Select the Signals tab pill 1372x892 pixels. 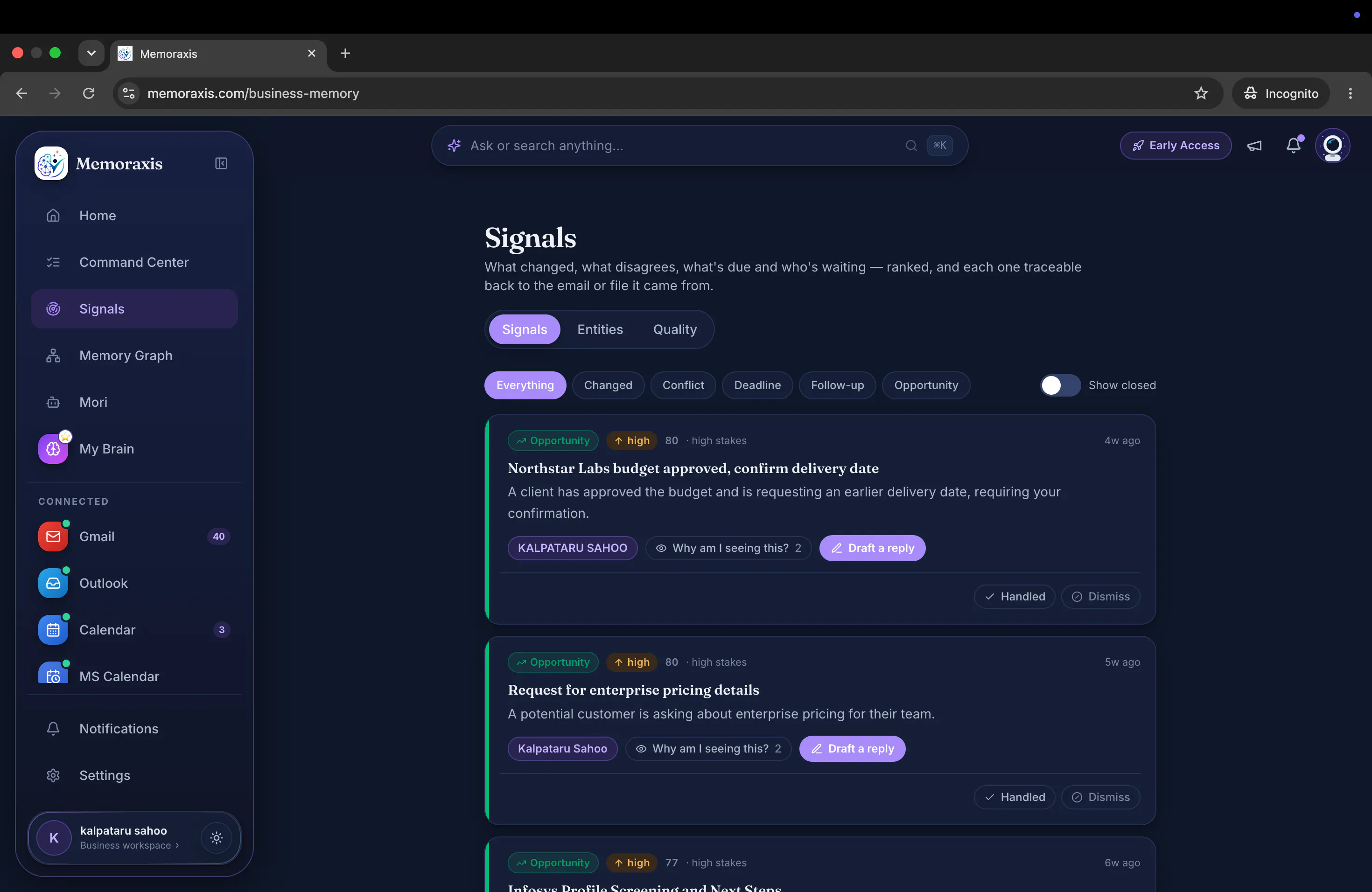[524, 330]
